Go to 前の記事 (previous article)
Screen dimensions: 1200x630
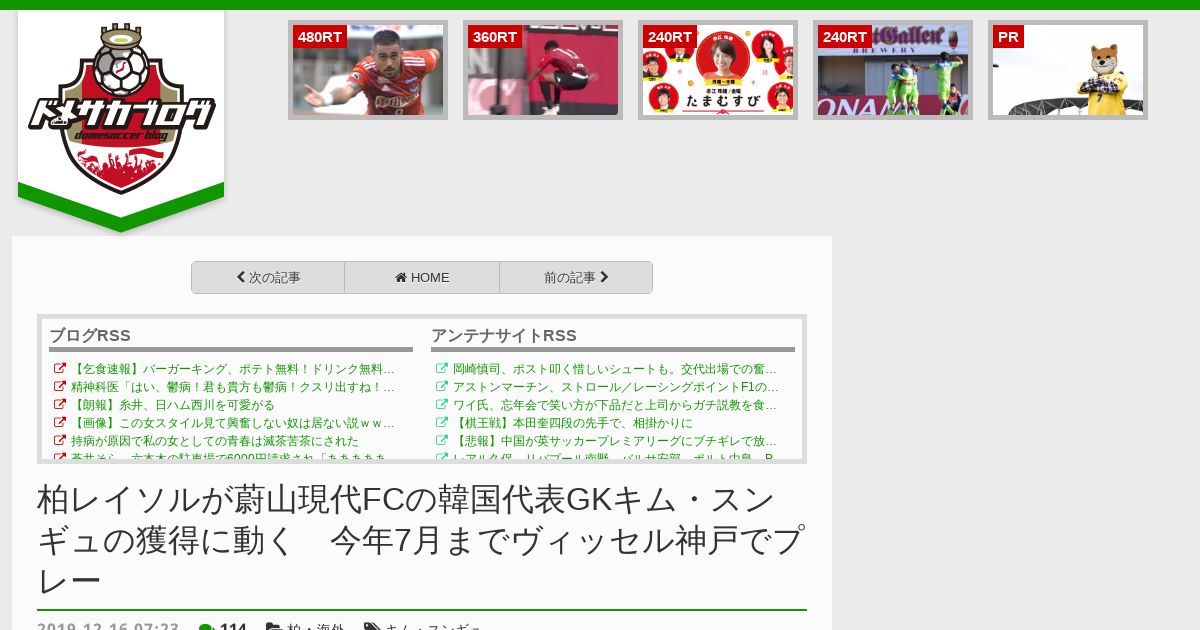[576, 278]
